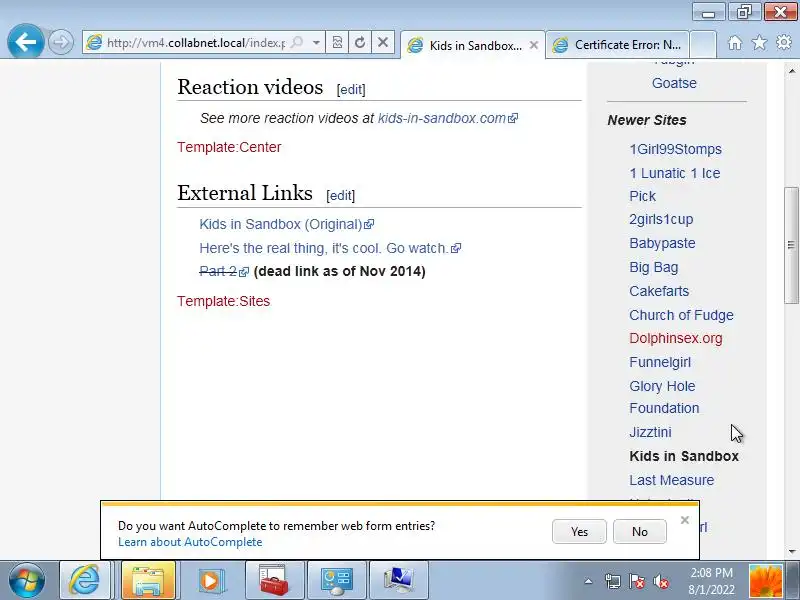Click the search magnifier in address bar
Image resolution: width=800 pixels, height=600 pixels.
pyautogui.click(x=296, y=42)
